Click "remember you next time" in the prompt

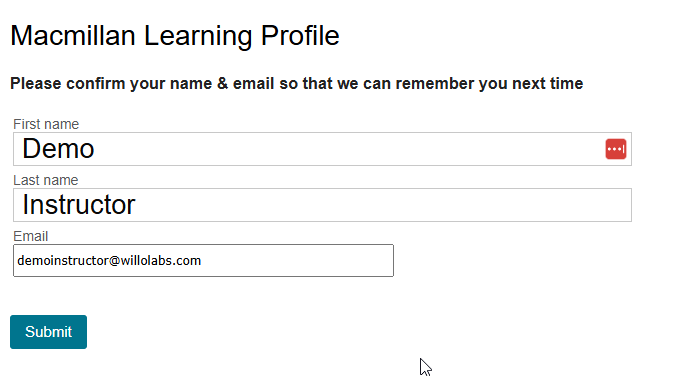489,83
